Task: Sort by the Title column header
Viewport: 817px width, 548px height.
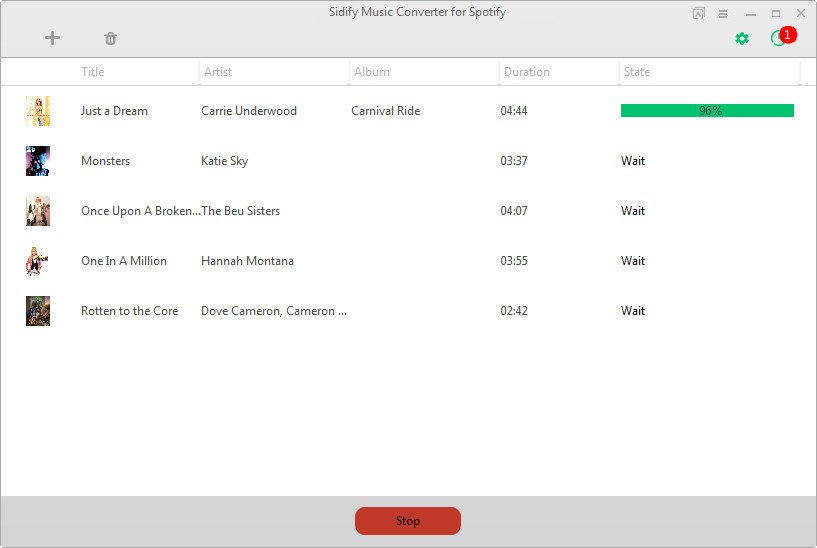Action: tap(93, 72)
